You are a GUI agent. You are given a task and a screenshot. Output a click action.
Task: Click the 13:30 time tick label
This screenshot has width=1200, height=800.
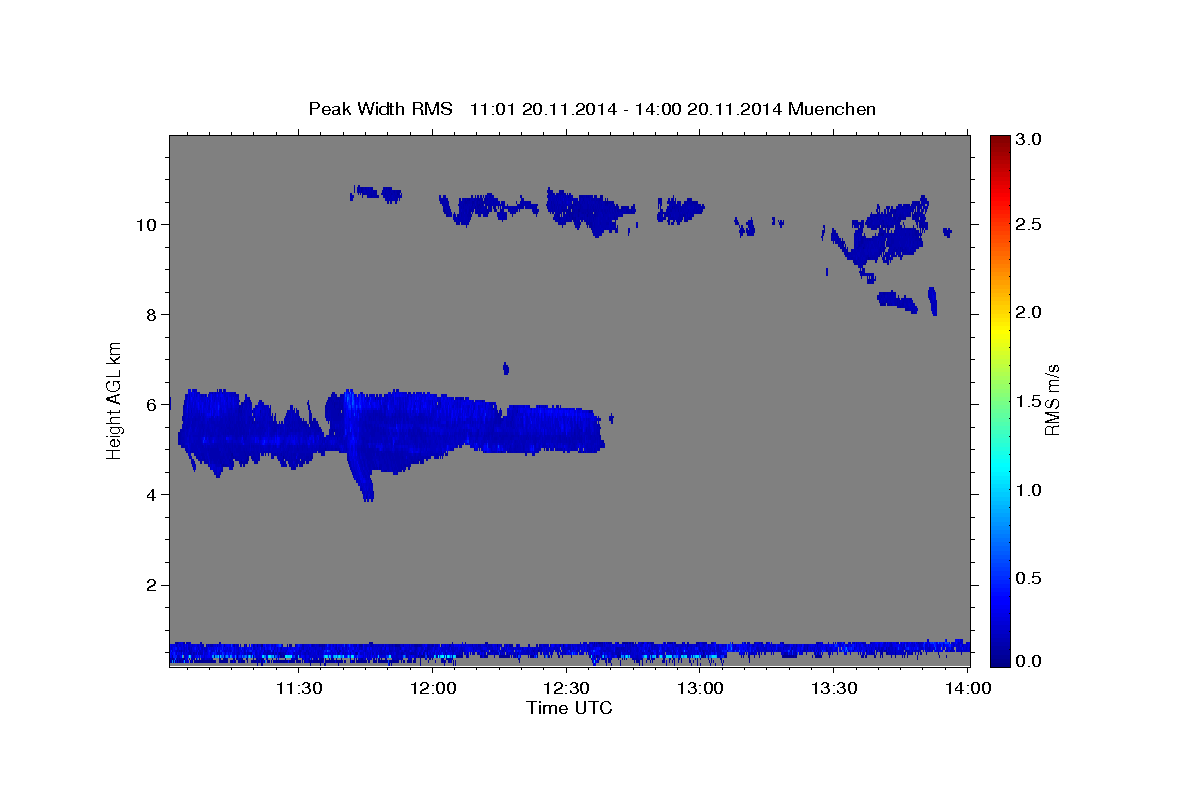click(835, 689)
